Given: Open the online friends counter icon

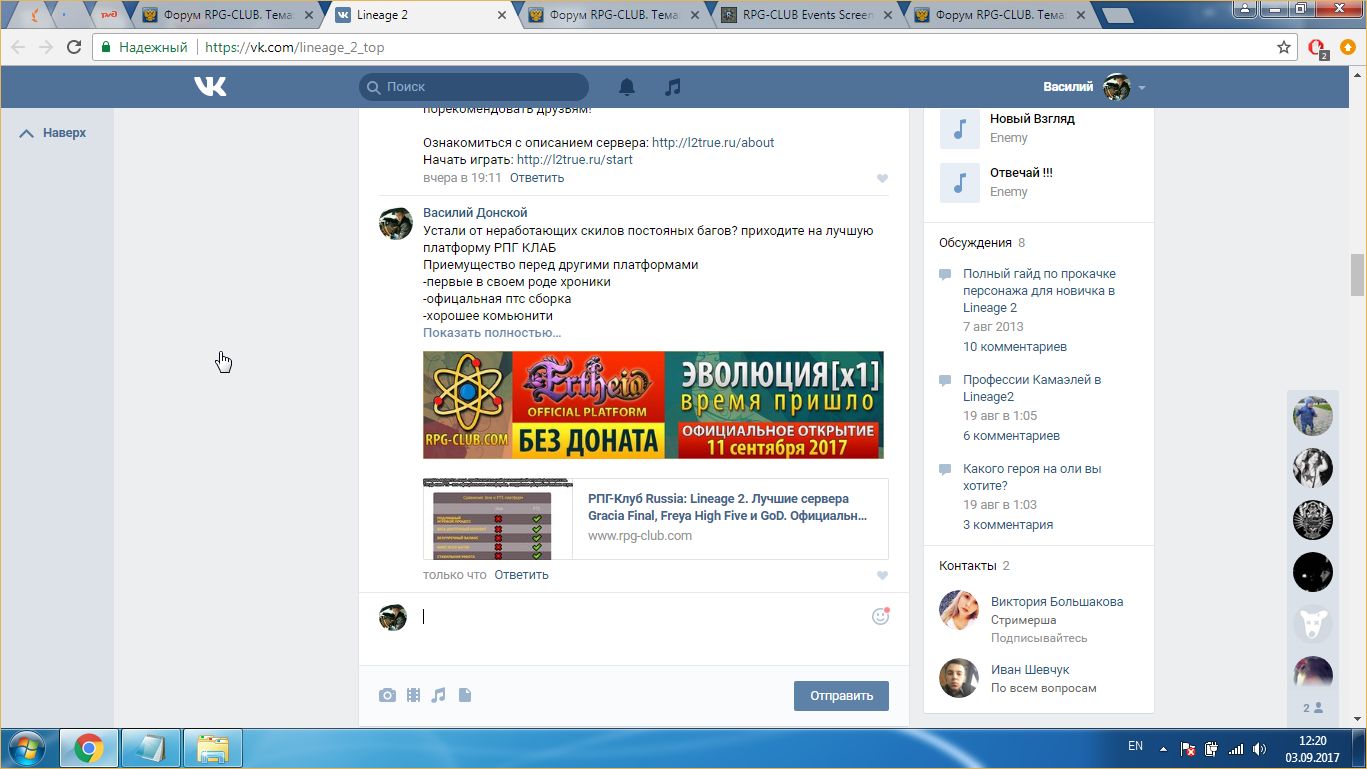Looking at the screenshot, I should point(1312,708).
